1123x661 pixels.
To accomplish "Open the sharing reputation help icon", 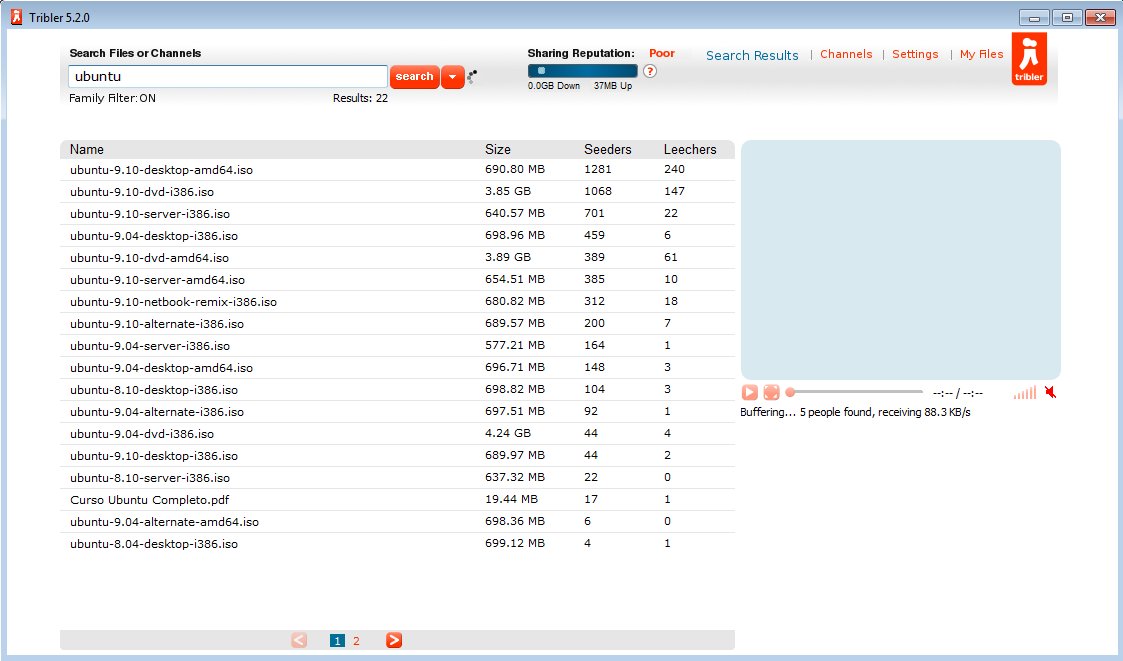I will point(650,71).
